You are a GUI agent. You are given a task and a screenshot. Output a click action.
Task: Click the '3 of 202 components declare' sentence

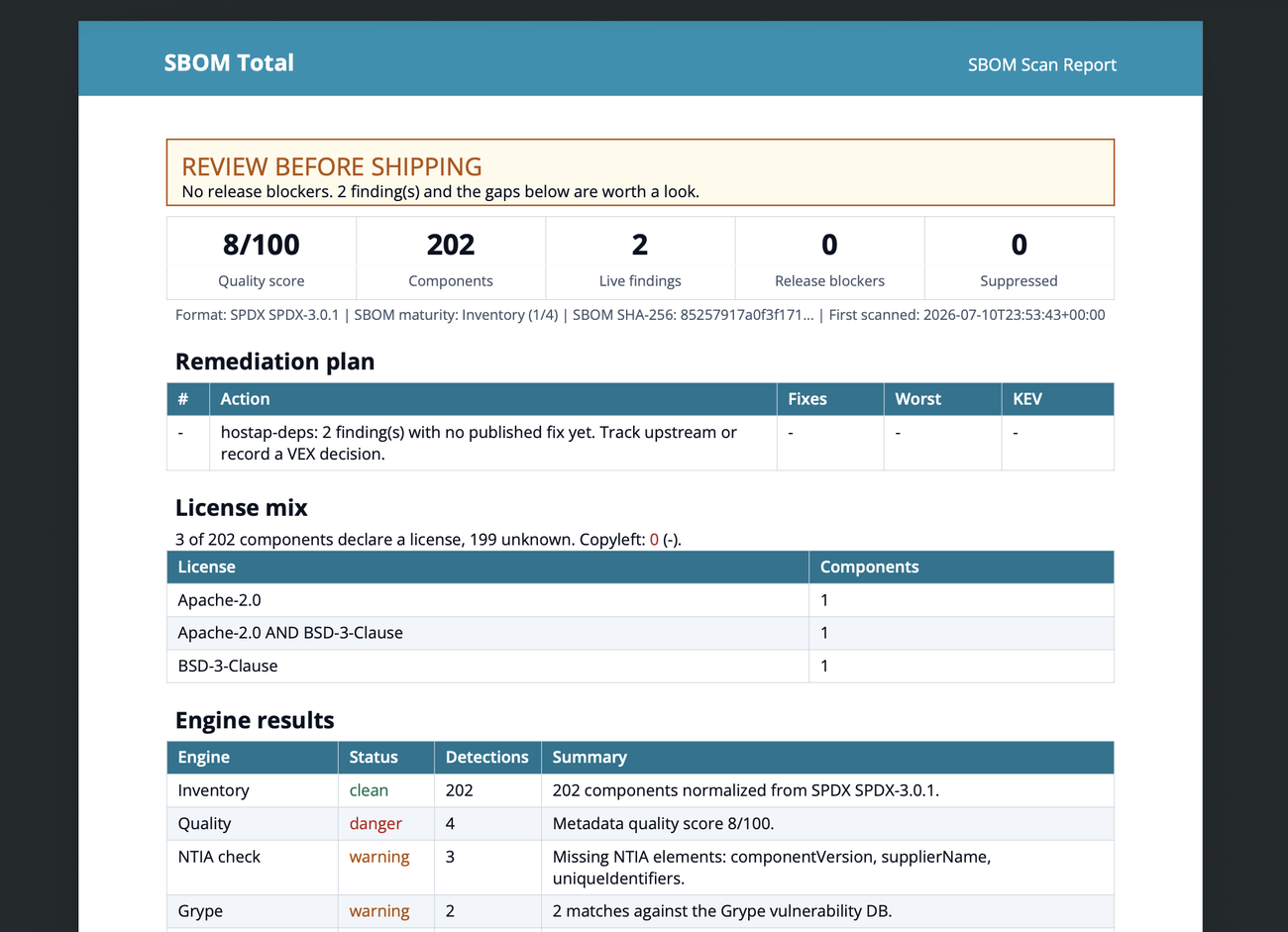[x=428, y=540]
